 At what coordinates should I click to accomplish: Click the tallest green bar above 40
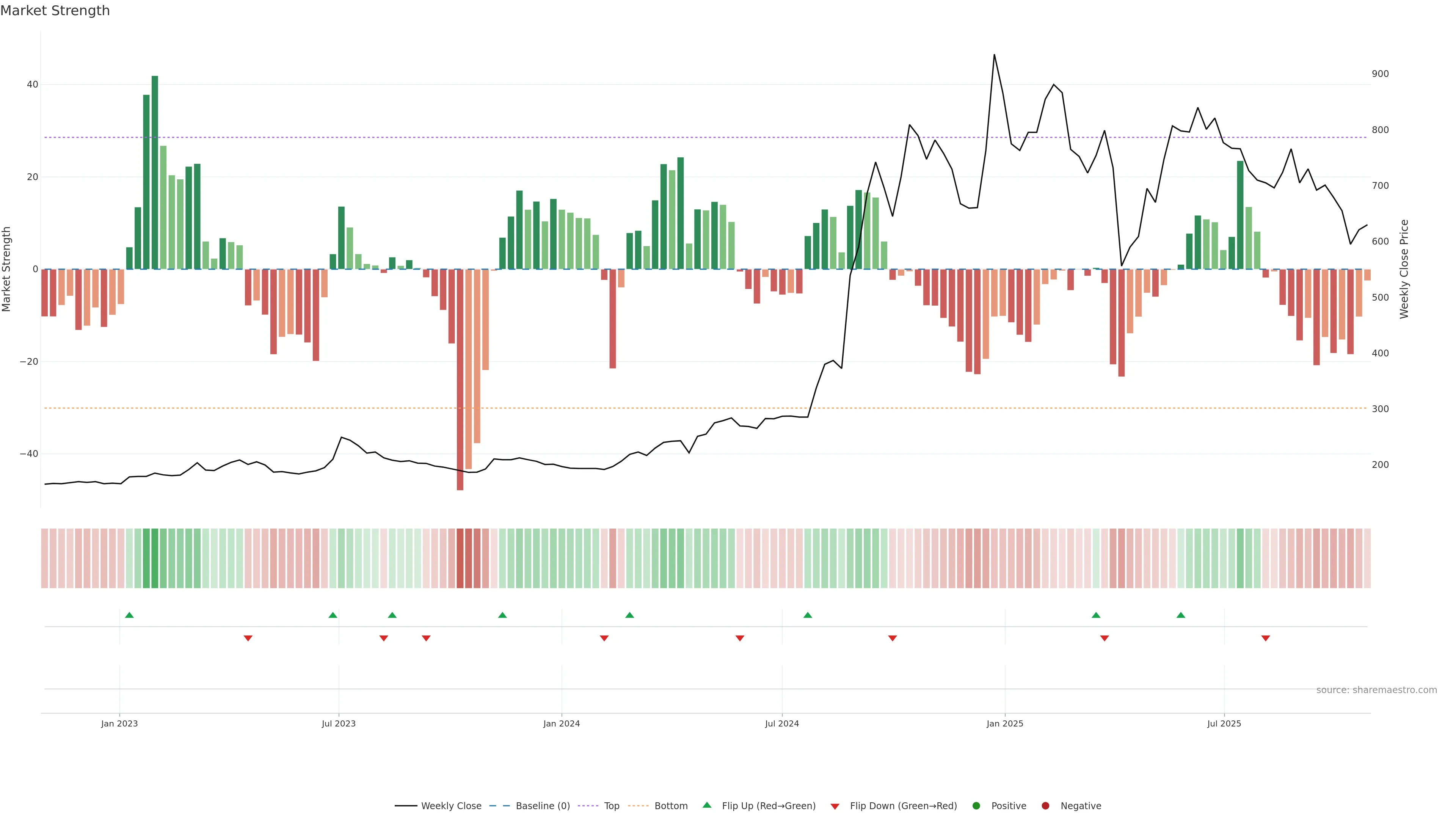(x=155, y=169)
